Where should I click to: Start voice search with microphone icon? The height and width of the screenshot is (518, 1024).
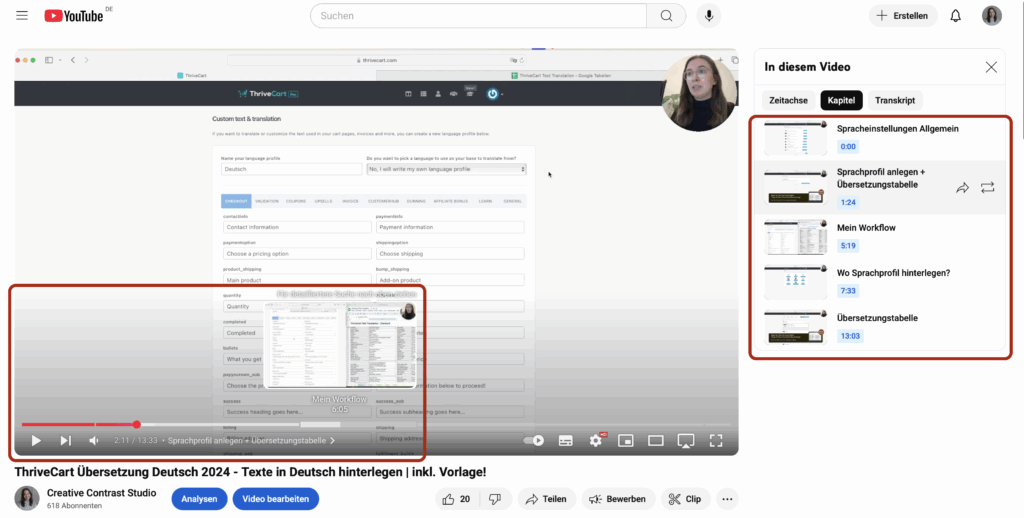click(x=709, y=16)
